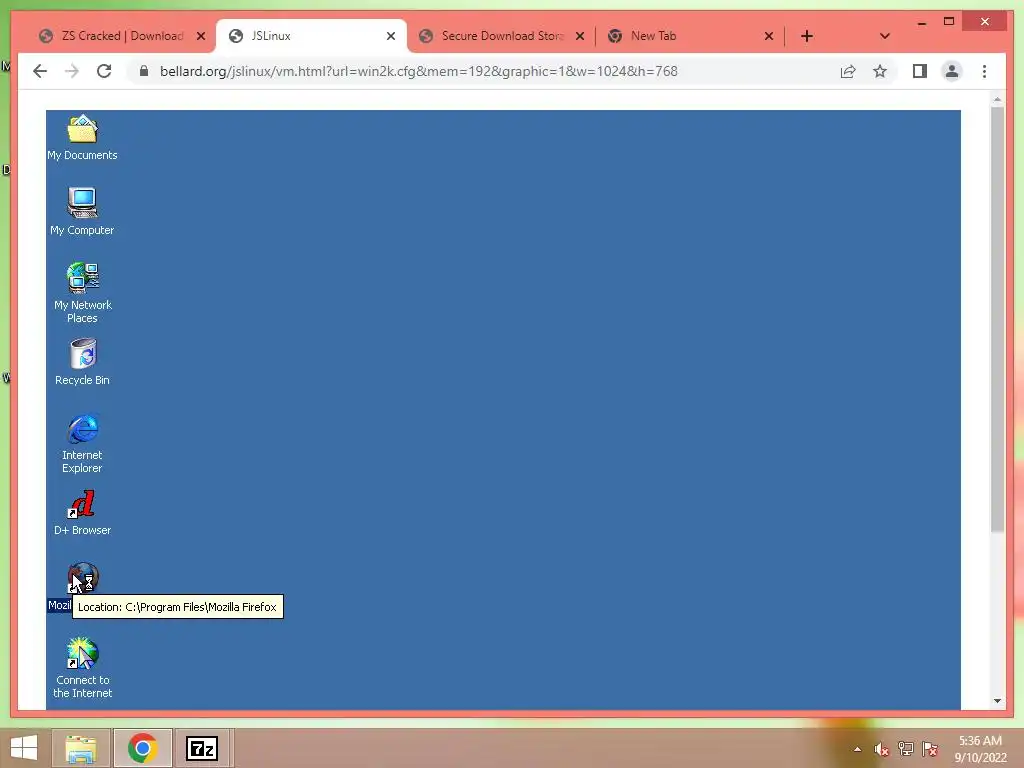Show hidden tray icons arrow

pos(857,749)
